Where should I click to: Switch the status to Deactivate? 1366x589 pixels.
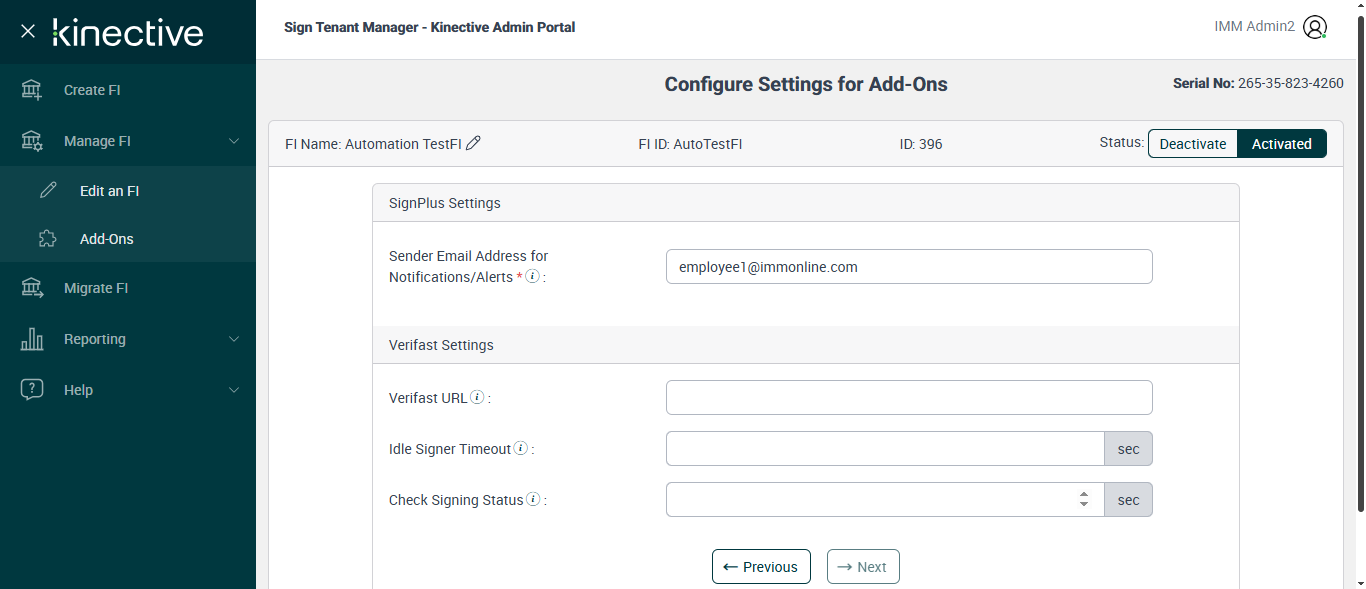point(1192,144)
